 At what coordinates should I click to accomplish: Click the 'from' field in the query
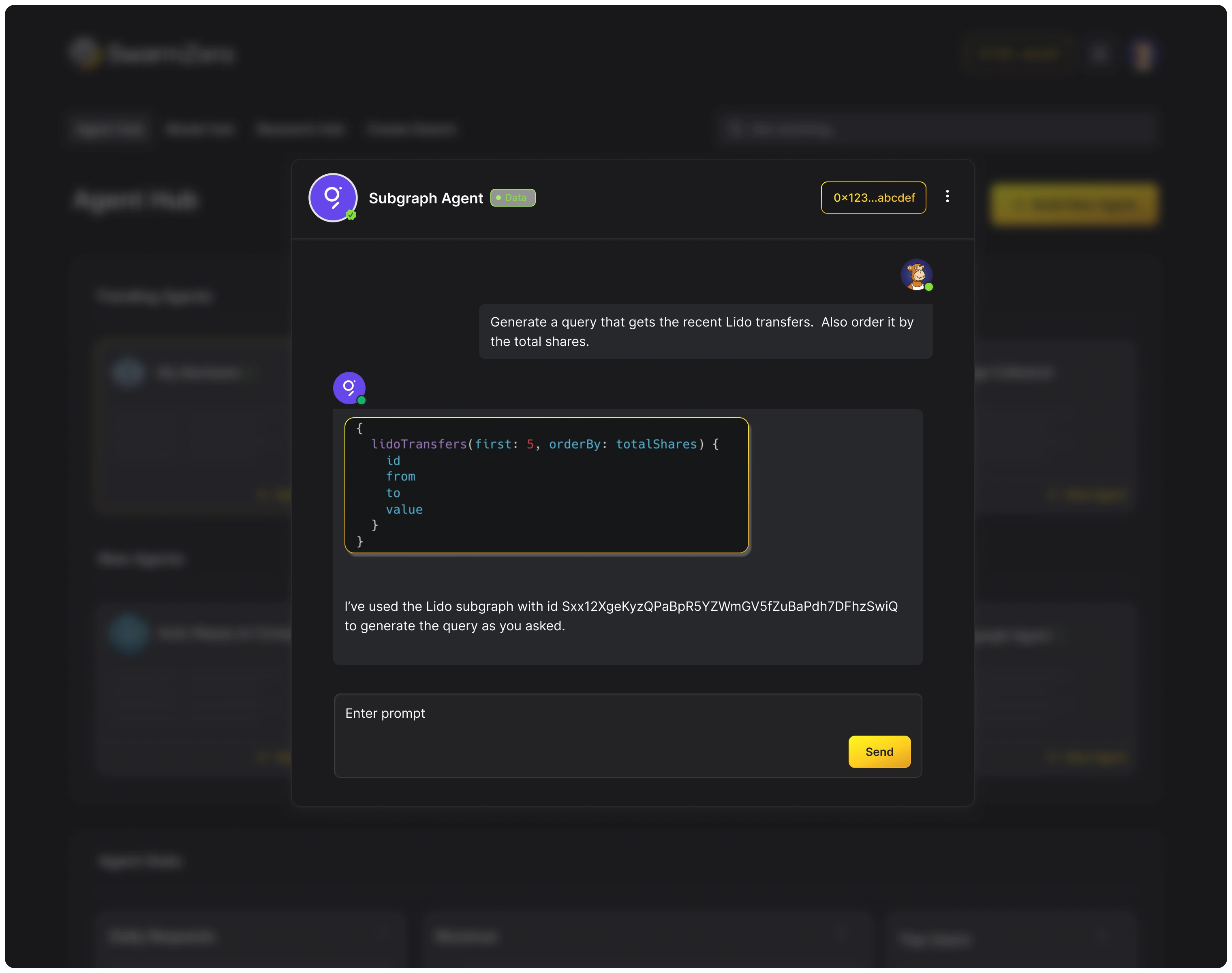[400, 476]
